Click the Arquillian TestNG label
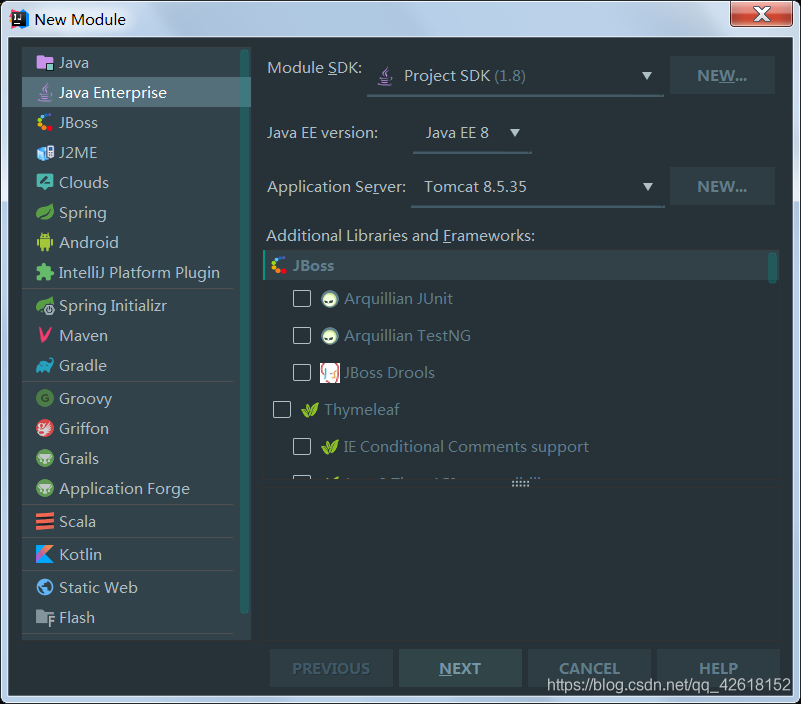Image resolution: width=801 pixels, height=704 pixels. coord(408,336)
